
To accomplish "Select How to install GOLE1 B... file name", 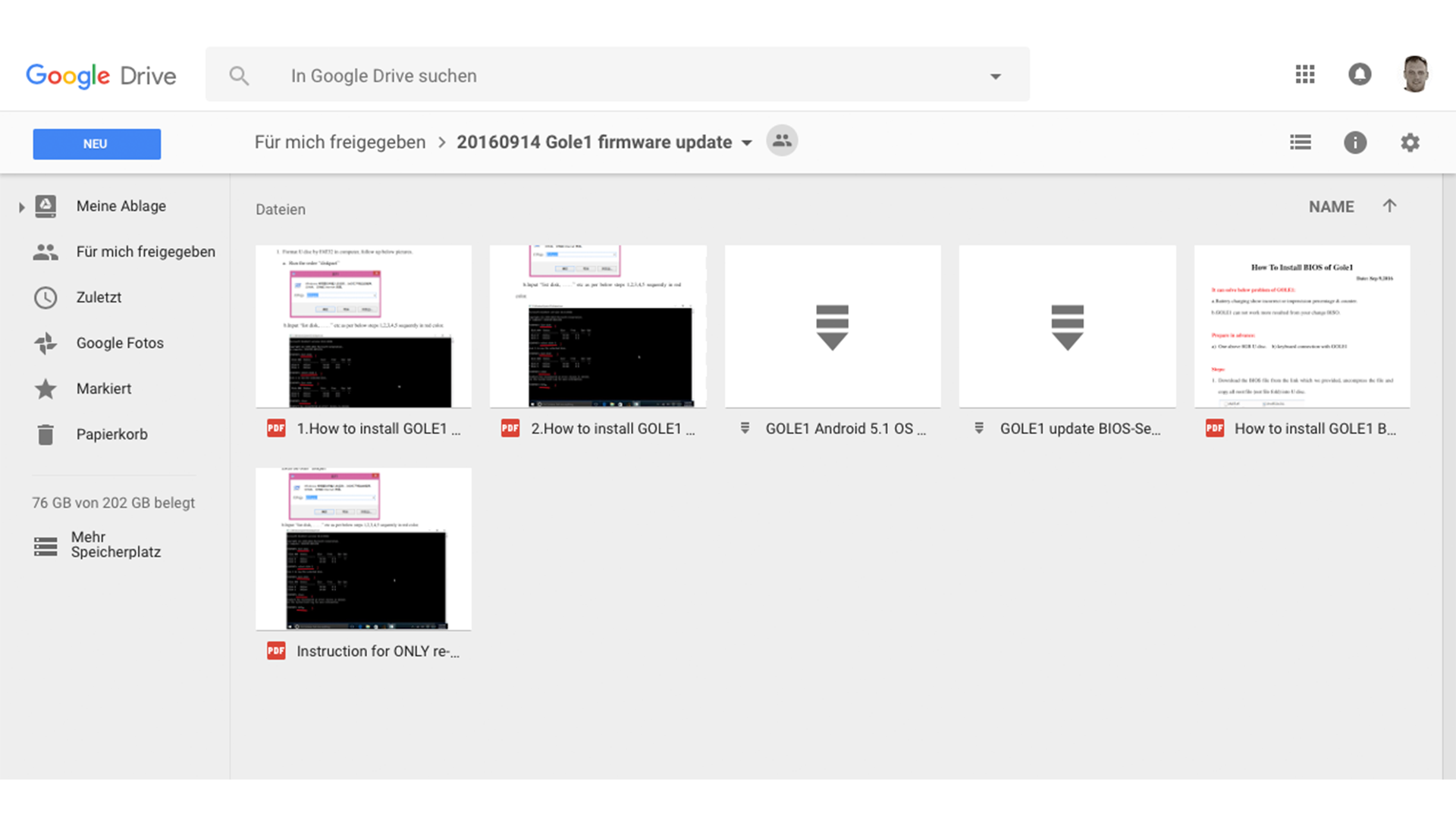I will (1315, 428).
